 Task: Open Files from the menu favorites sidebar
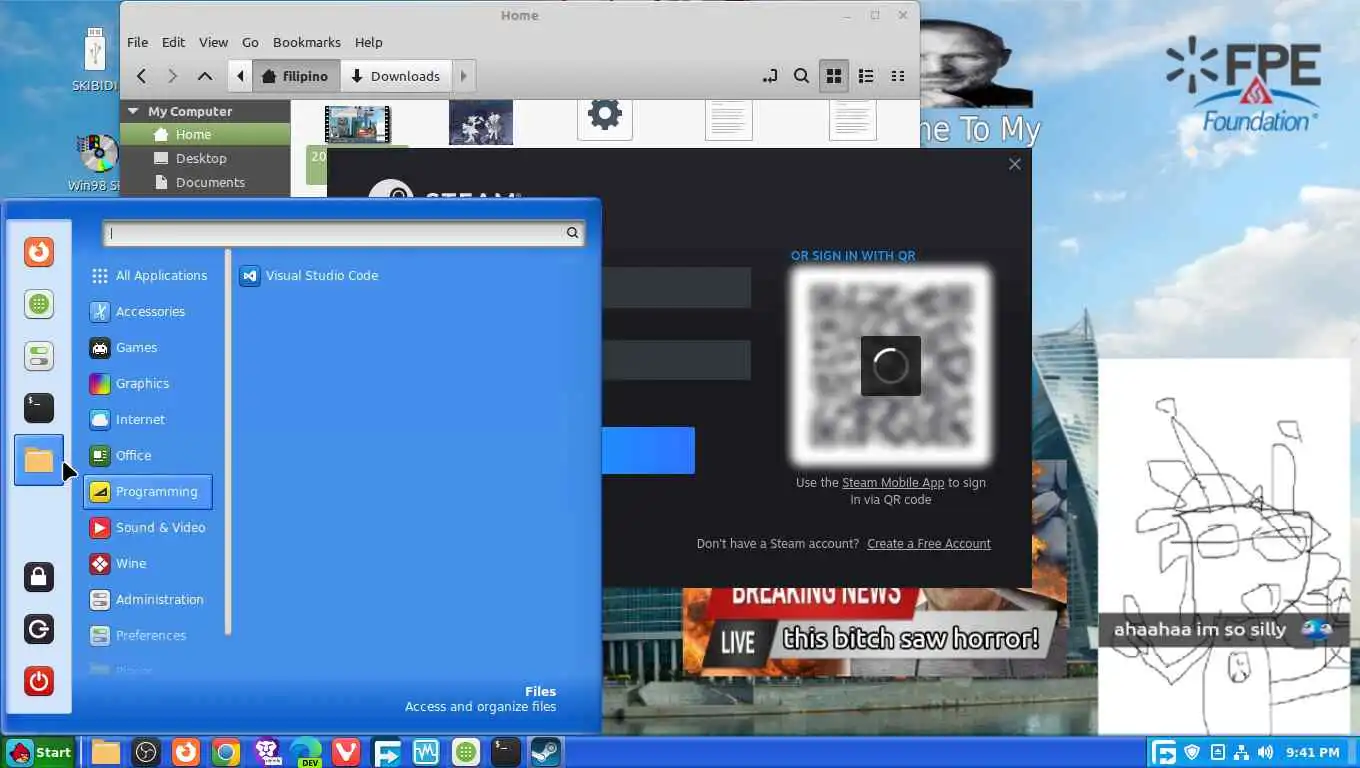tap(39, 460)
